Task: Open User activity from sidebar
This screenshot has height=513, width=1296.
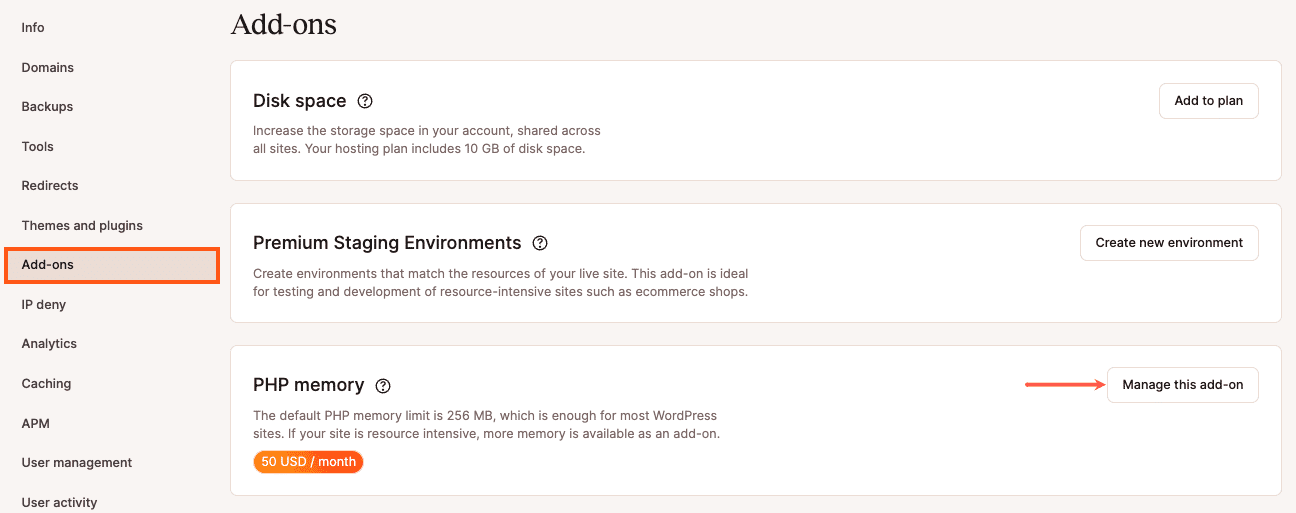Action: (x=59, y=503)
